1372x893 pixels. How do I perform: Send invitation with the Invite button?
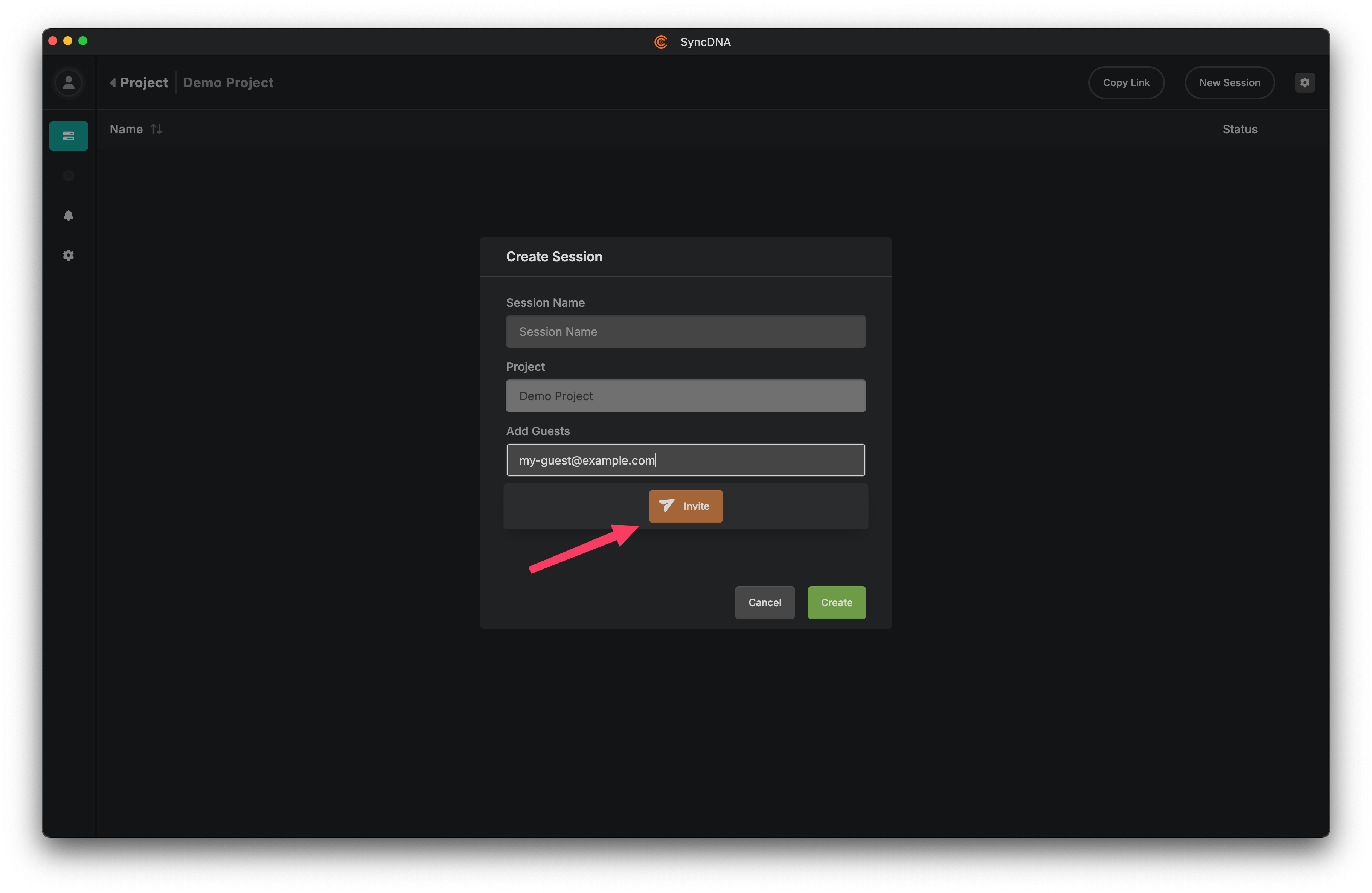pyautogui.click(x=685, y=506)
